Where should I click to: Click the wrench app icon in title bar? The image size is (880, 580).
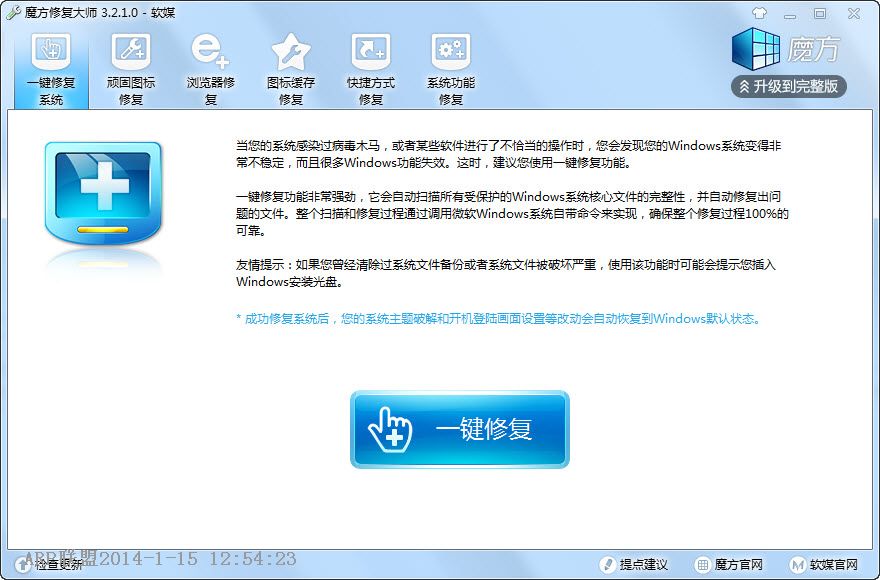click(13, 12)
